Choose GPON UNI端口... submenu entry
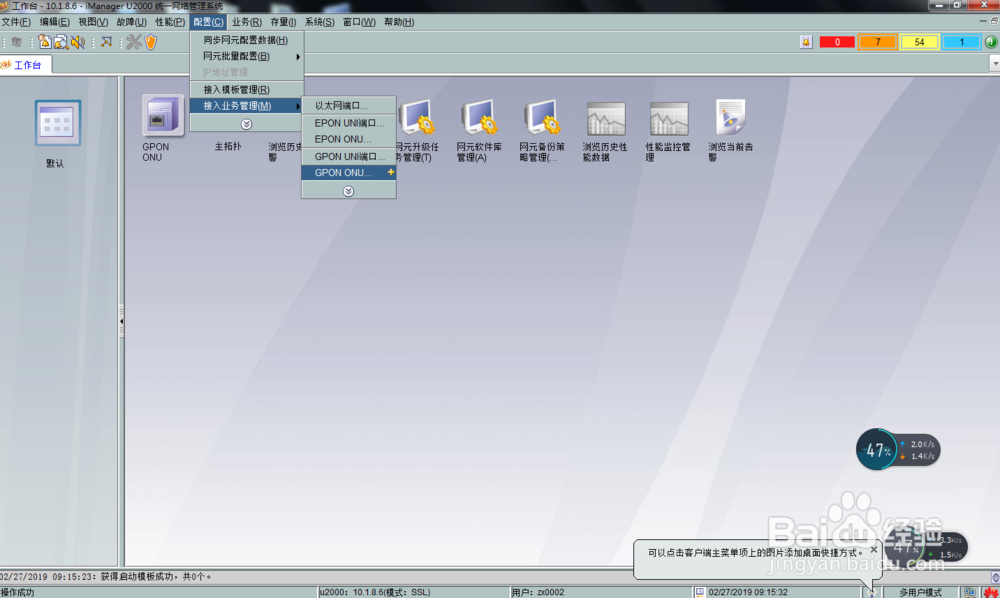Image resolution: width=1000 pixels, height=598 pixels. click(x=348, y=156)
